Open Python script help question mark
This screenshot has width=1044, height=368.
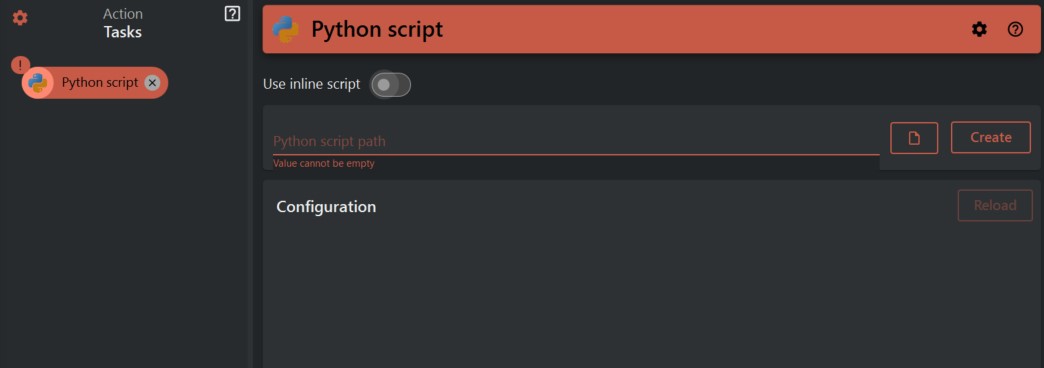point(1015,29)
